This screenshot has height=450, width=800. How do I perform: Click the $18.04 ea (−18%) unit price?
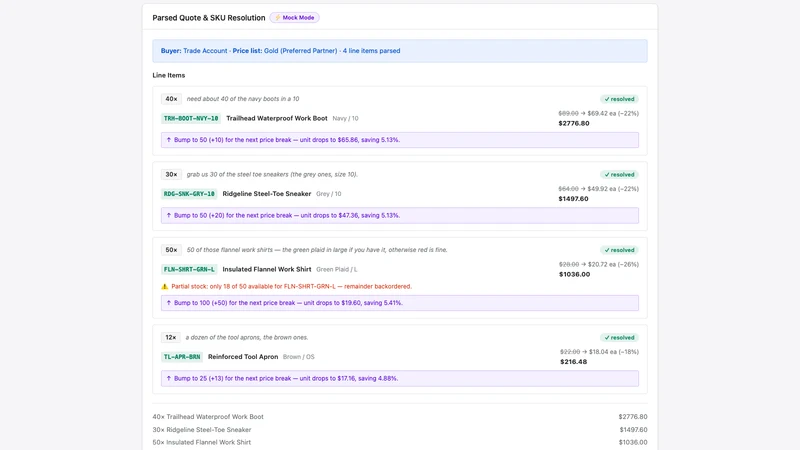tap(614, 352)
